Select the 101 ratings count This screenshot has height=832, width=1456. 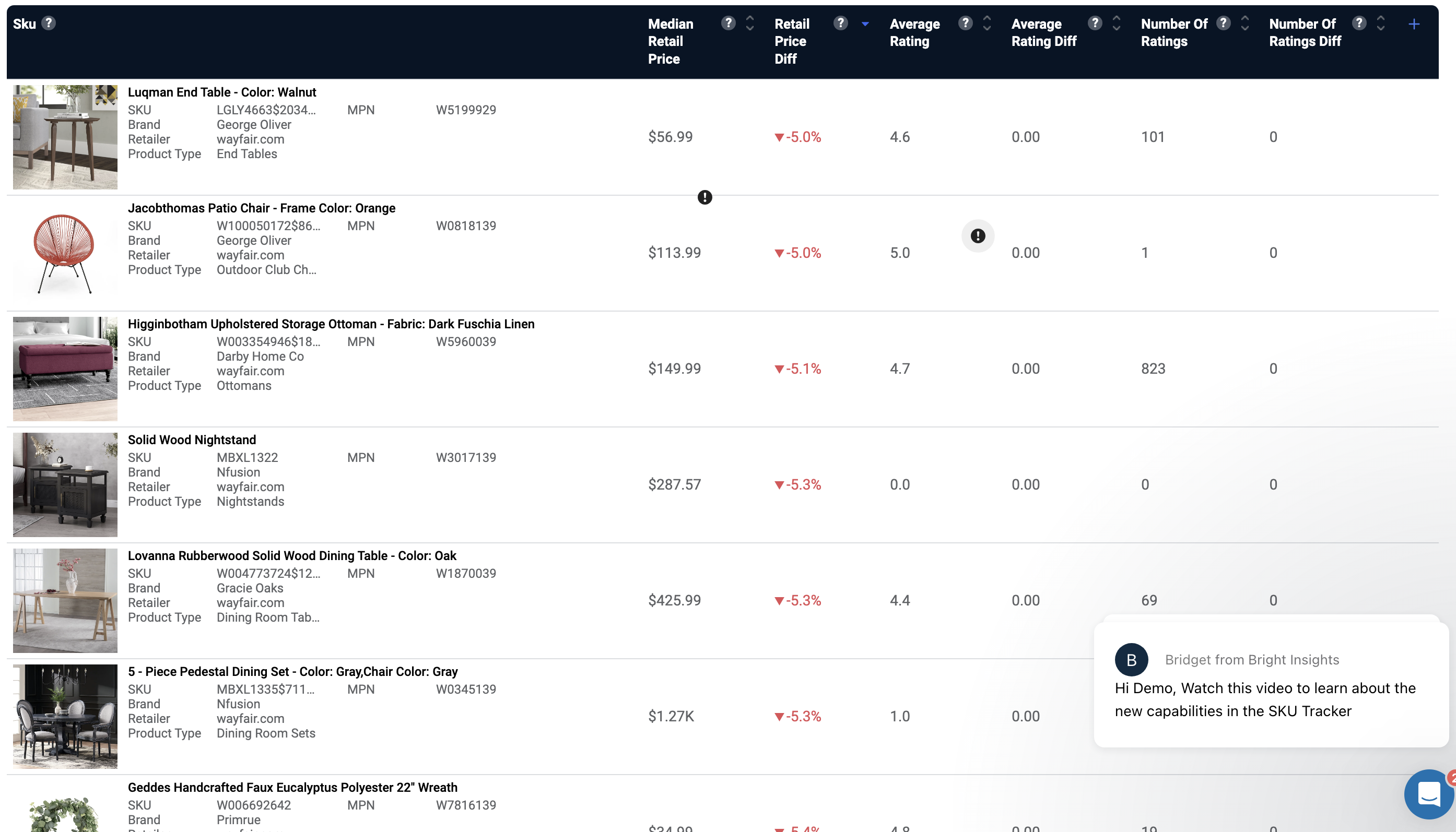pos(1153,137)
